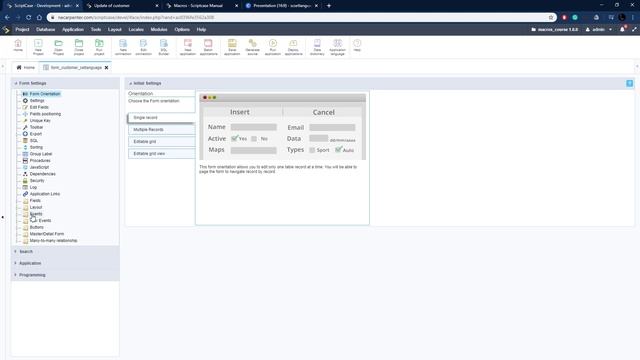The width and height of the screenshot is (640, 360).
Task: Open Batch applications toolbar icon
Action: [208, 47]
